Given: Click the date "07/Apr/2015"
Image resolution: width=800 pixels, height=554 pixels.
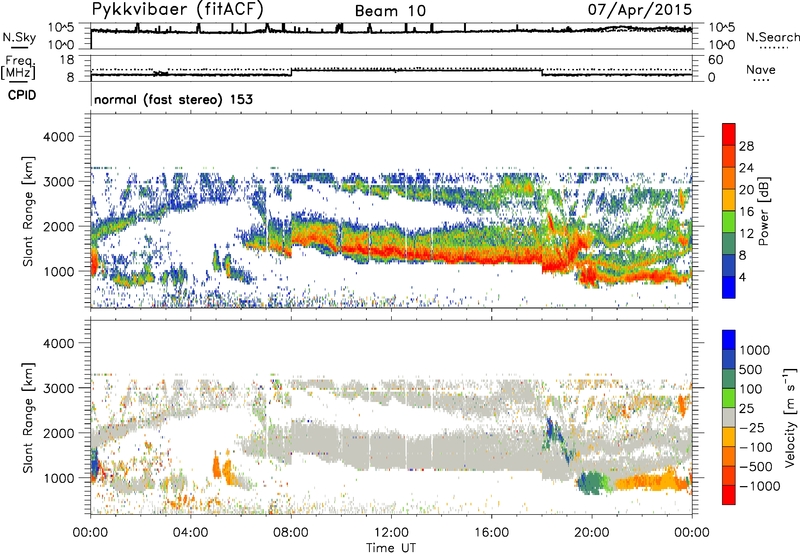Looking at the screenshot, I should coord(640,9).
